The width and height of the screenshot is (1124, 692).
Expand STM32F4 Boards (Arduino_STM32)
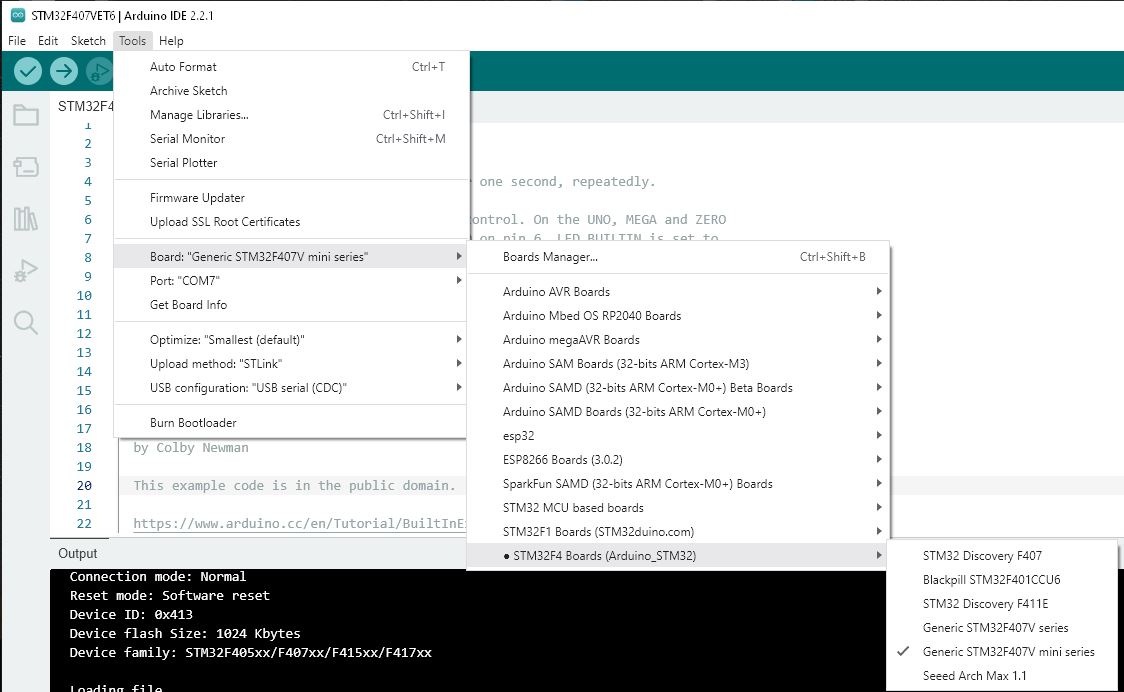click(x=678, y=556)
